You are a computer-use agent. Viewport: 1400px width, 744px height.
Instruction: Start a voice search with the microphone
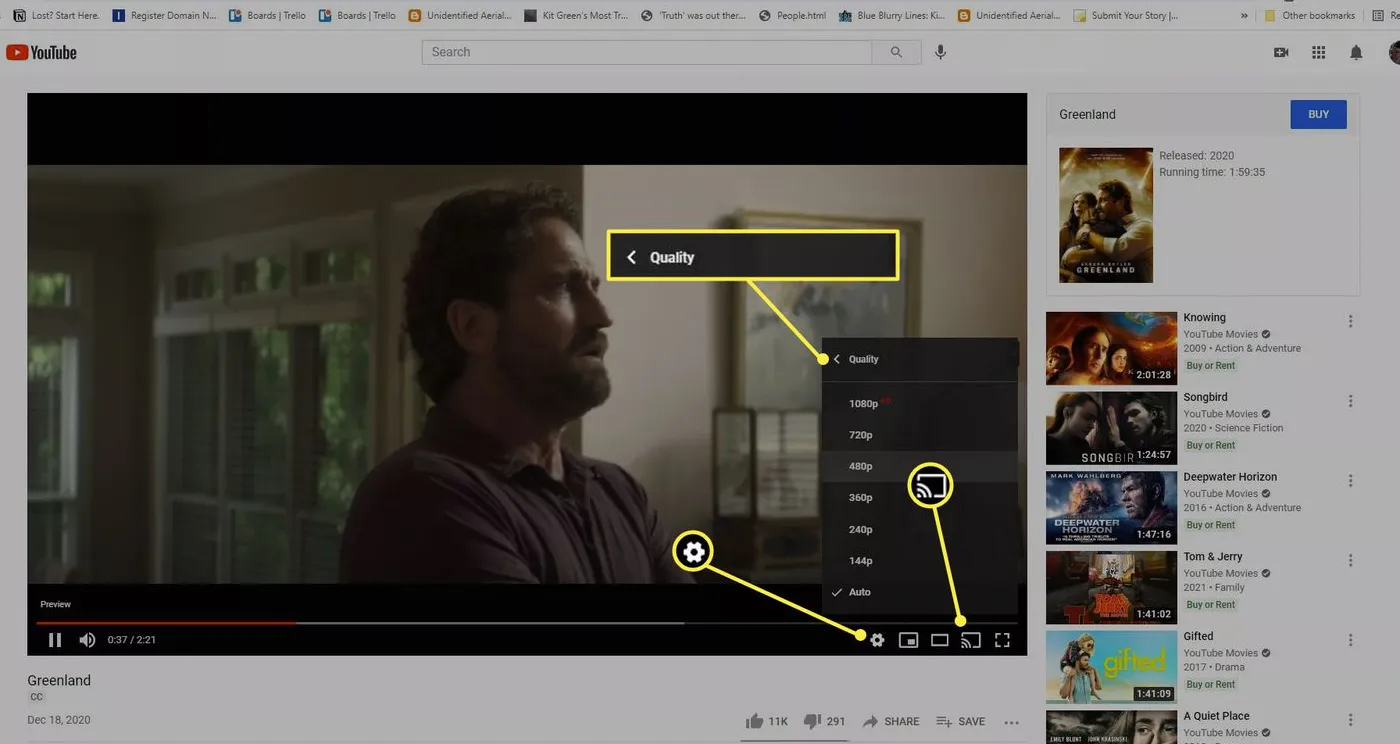click(939, 51)
